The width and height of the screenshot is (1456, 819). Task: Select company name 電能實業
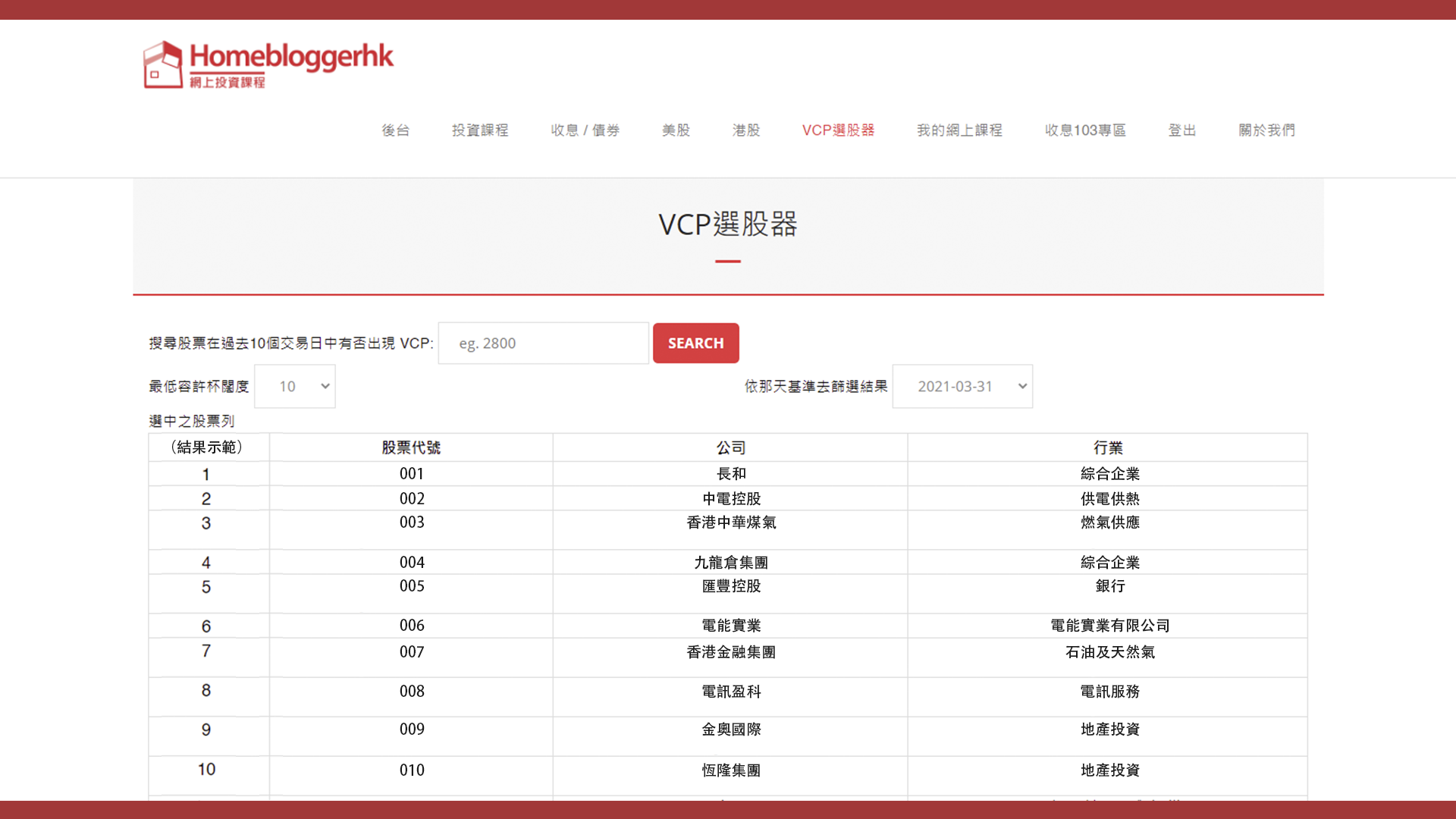point(731,626)
